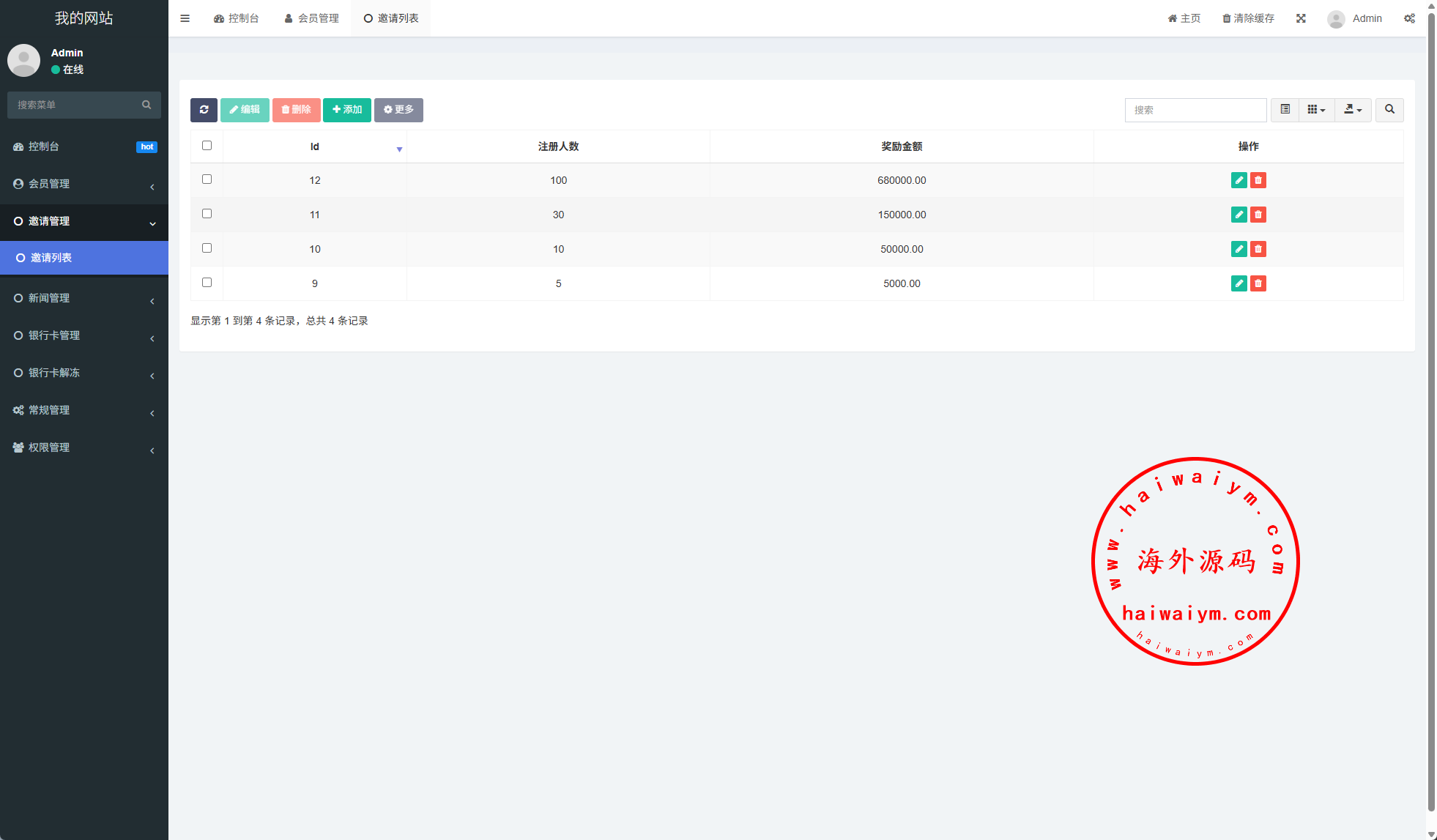Switch to card view toggle icon
1437x840 pixels.
1285,110
